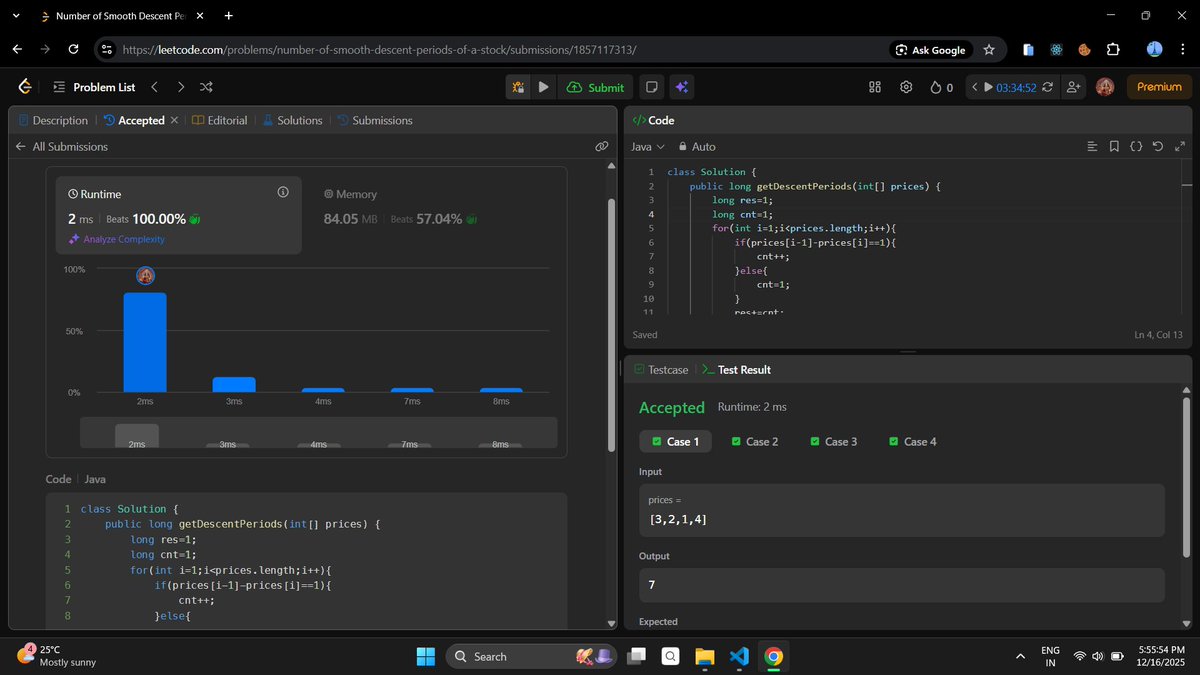Switch to the Solutions tab

(x=292, y=120)
